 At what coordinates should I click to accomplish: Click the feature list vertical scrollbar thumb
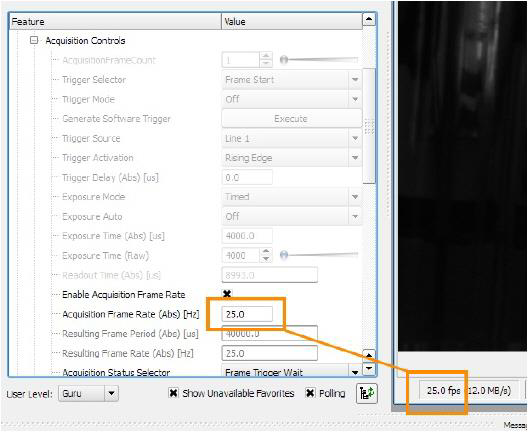pyautogui.click(x=369, y=125)
